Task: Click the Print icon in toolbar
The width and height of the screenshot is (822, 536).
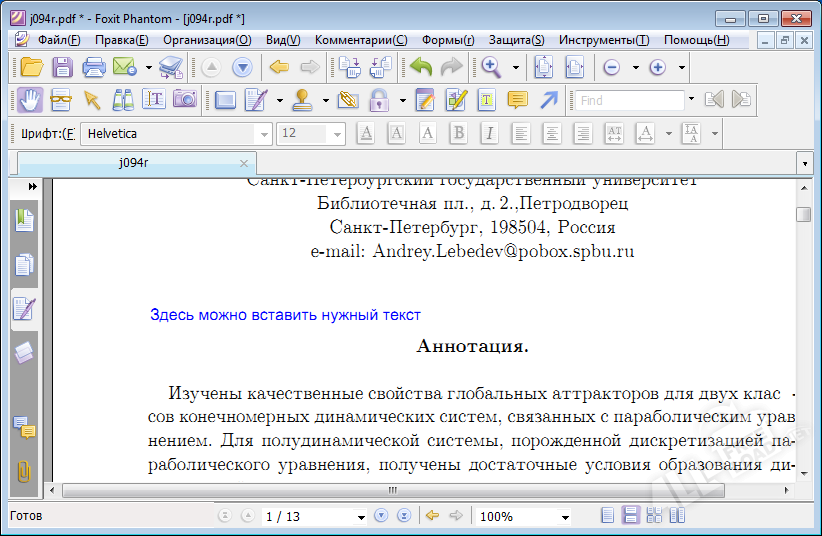Action: tap(94, 68)
